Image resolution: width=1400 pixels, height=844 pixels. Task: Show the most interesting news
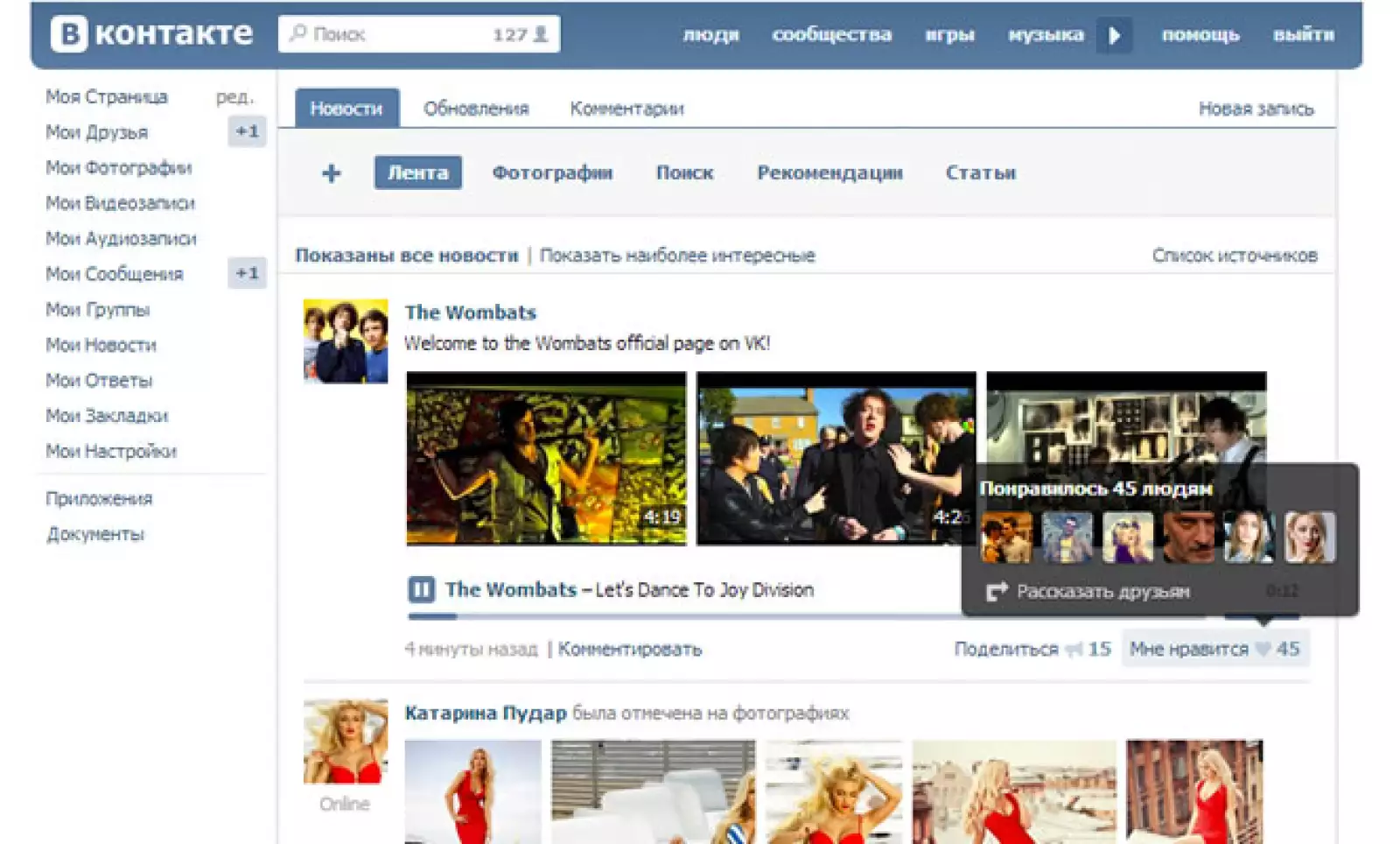point(677,256)
